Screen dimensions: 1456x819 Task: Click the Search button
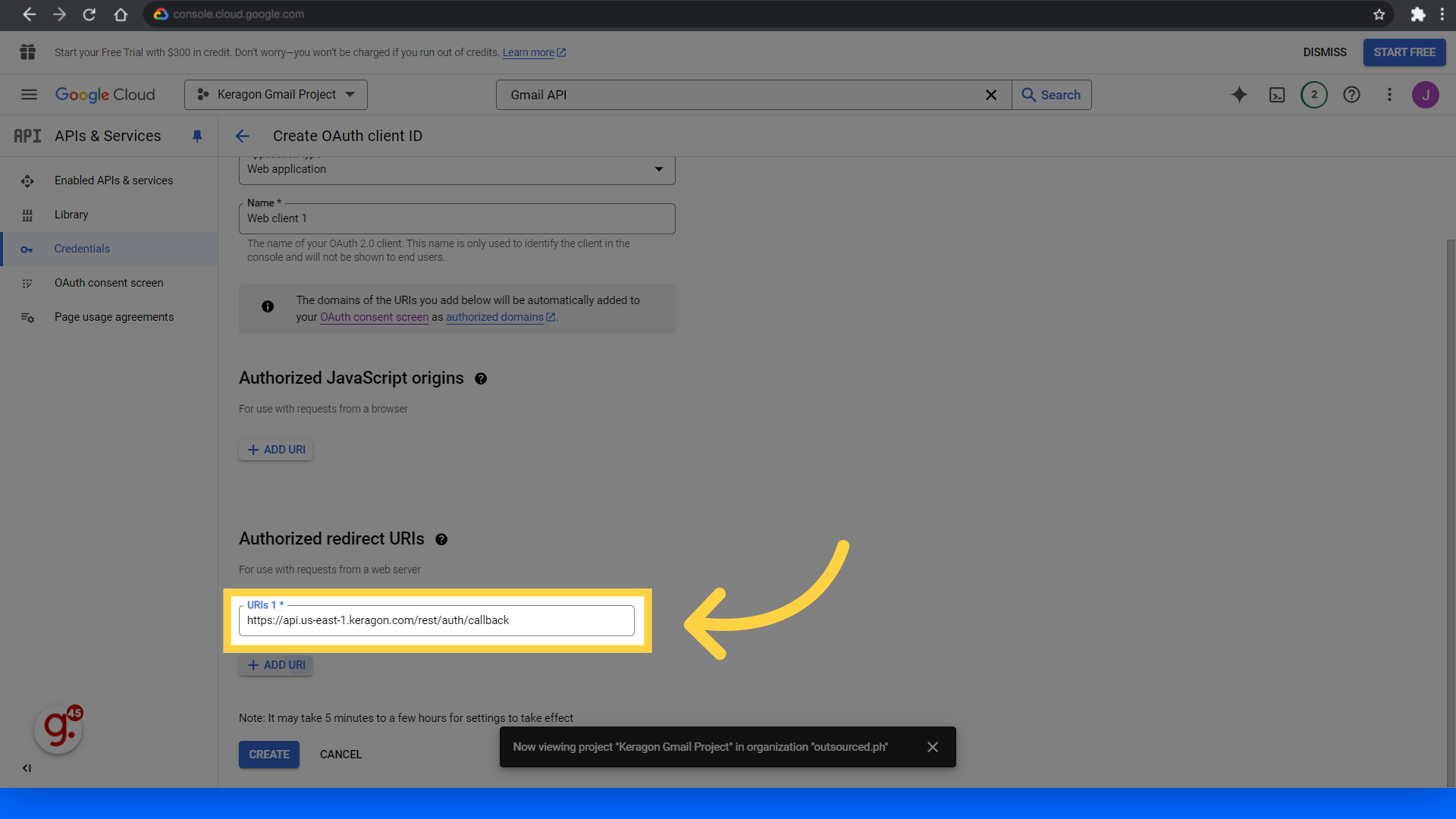(x=1052, y=95)
